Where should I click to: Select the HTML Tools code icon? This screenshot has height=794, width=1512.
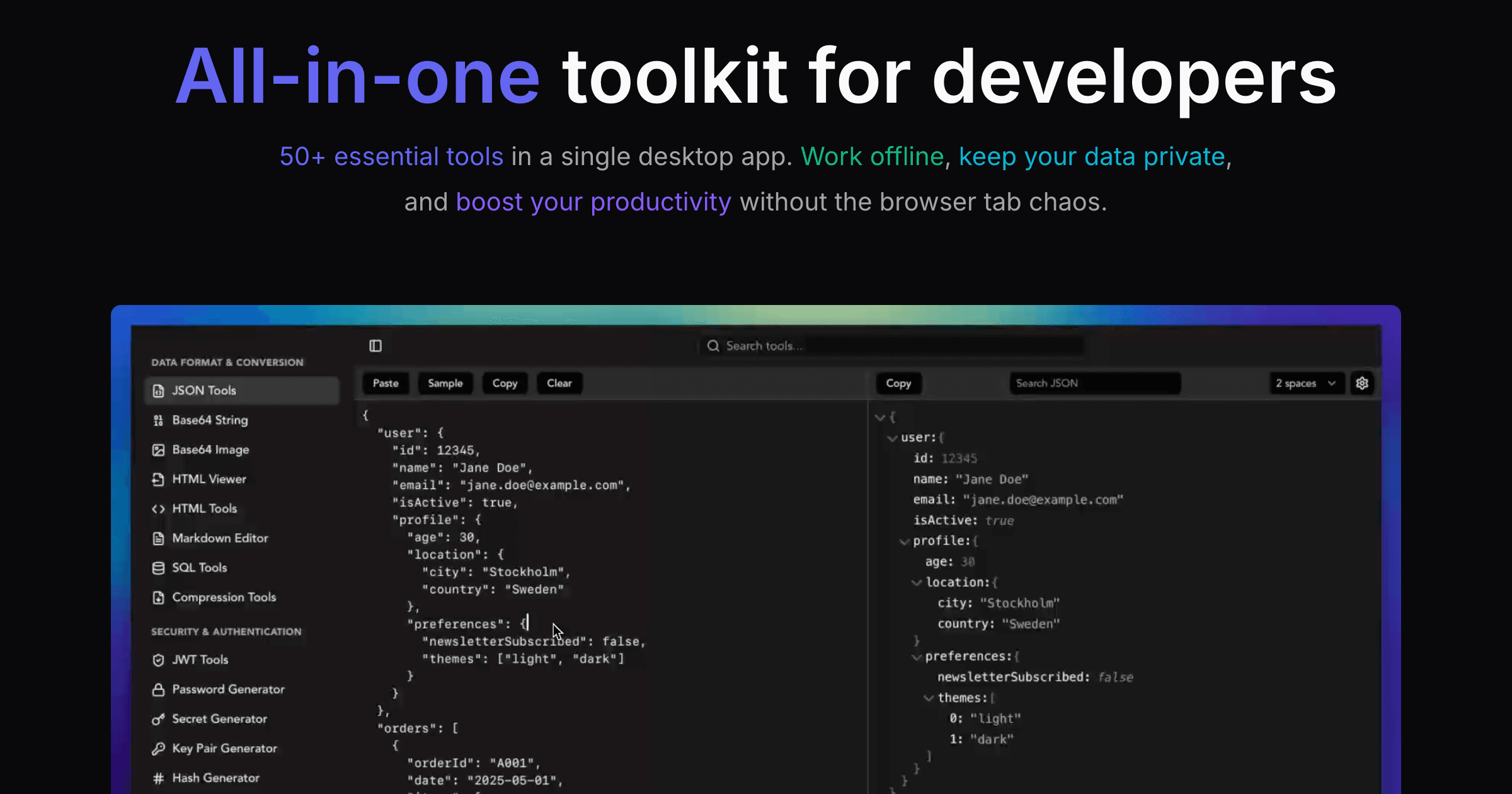point(158,509)
